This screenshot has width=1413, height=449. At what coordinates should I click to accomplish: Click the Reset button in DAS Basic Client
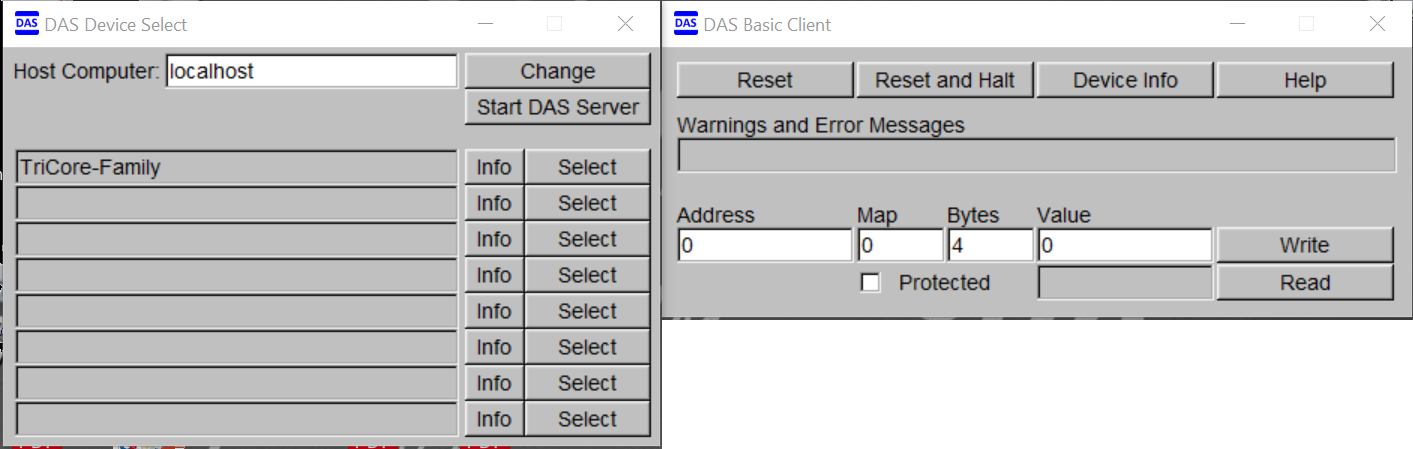pyautogui.click(x=765, y=80)
